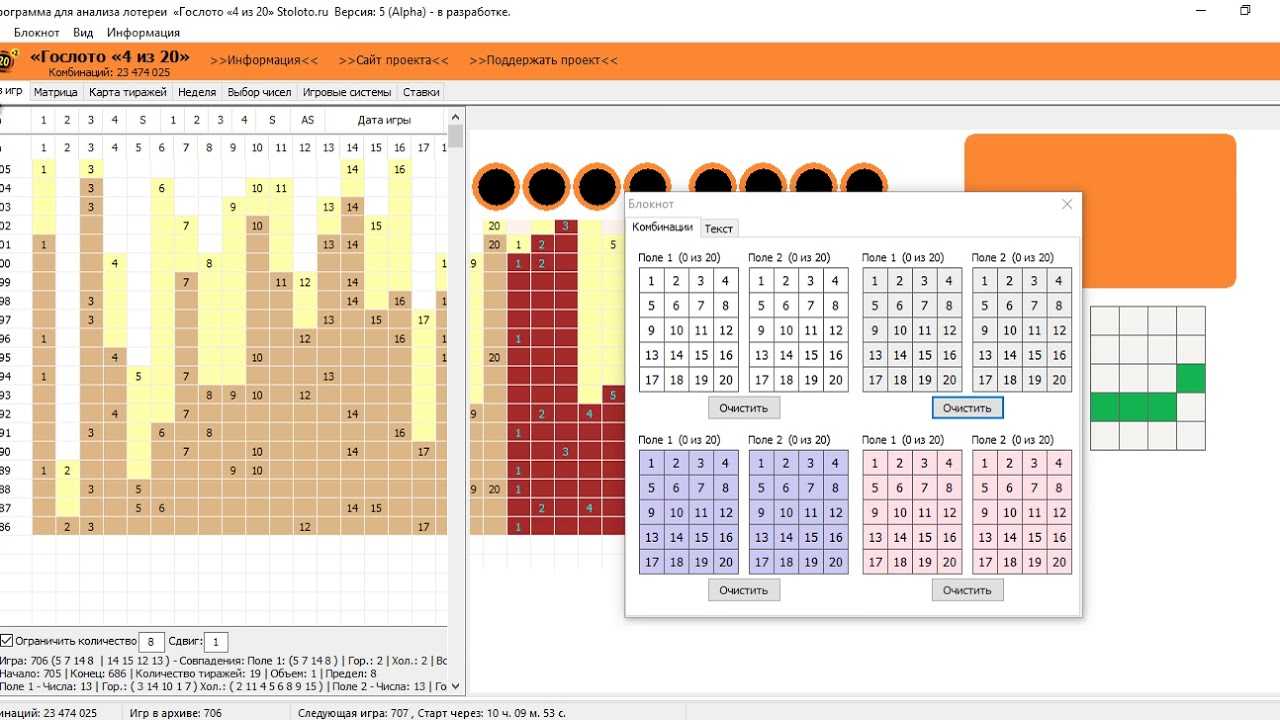
Task: Click Очистить under the gray number grids
Action: coord(967,408)
